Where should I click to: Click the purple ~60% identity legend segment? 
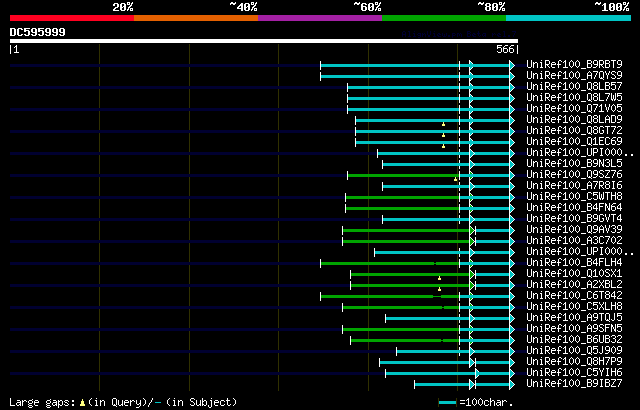tap(320, 18)
